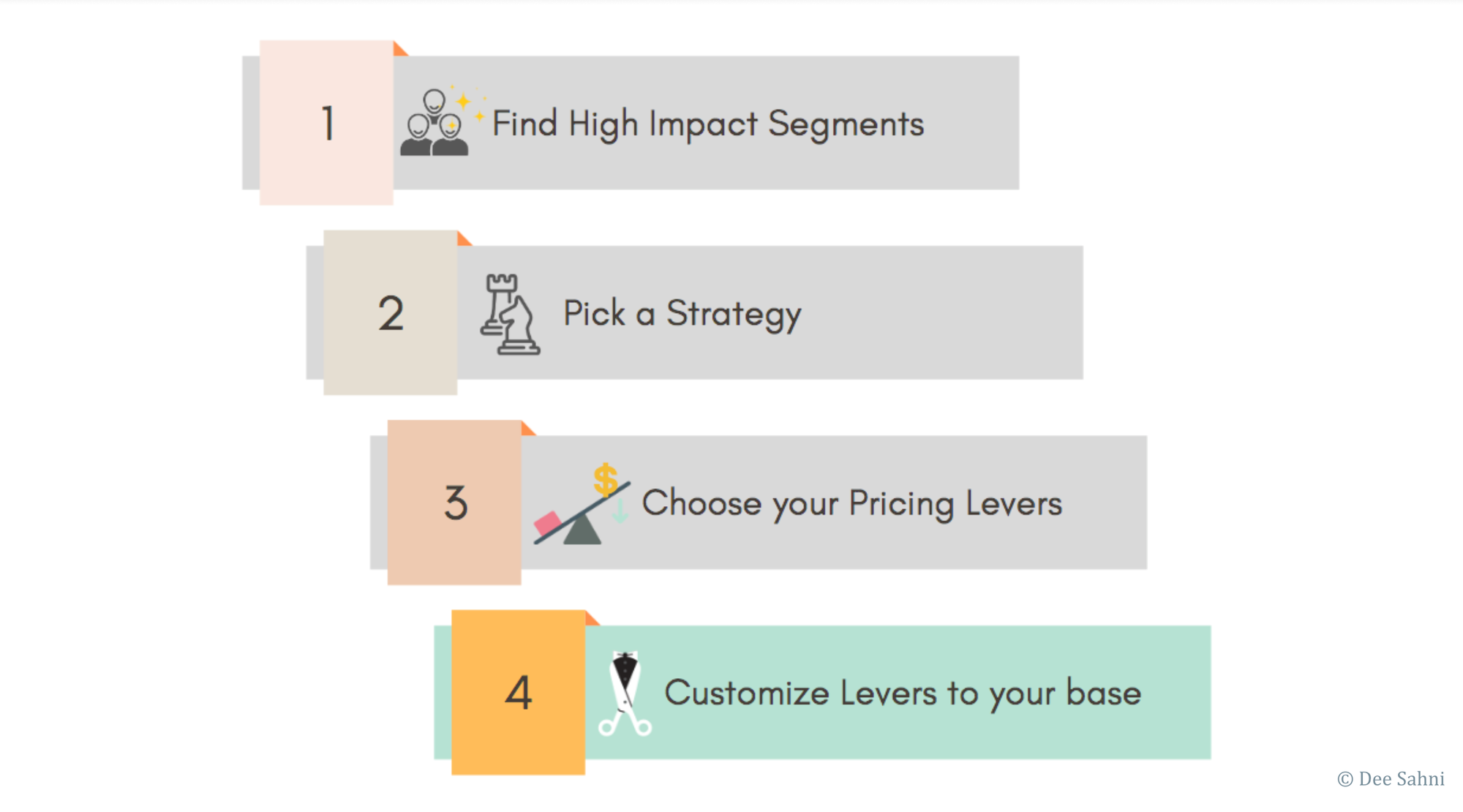Viewport: 1463px width, 812px height.
Task: Select the peach number 3 block
Action: 454,503
